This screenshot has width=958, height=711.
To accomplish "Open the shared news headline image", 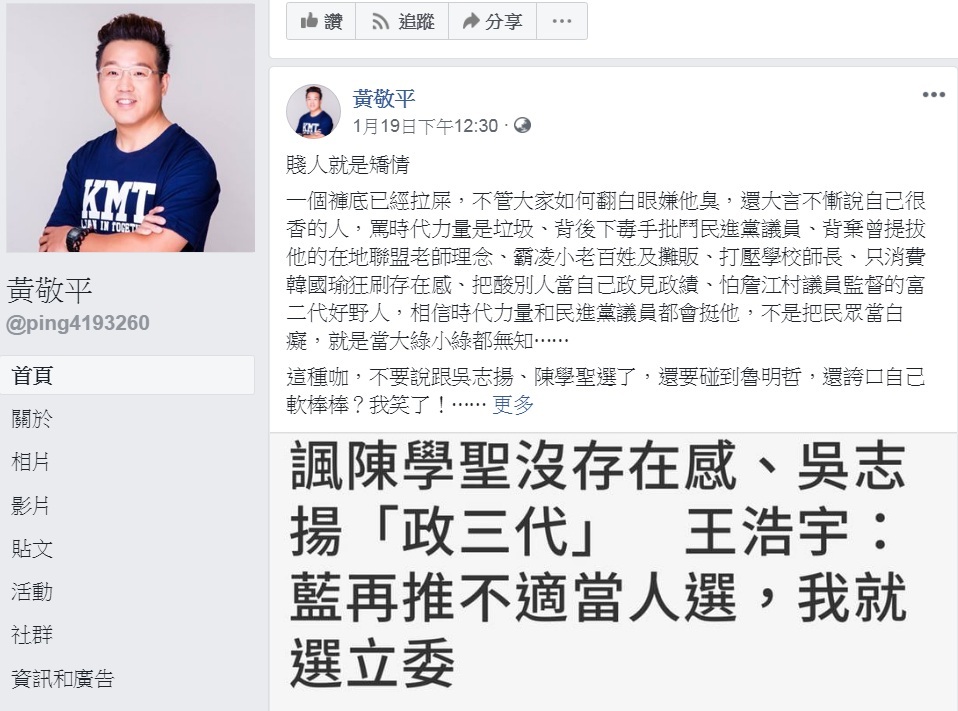I will [613, 572].
